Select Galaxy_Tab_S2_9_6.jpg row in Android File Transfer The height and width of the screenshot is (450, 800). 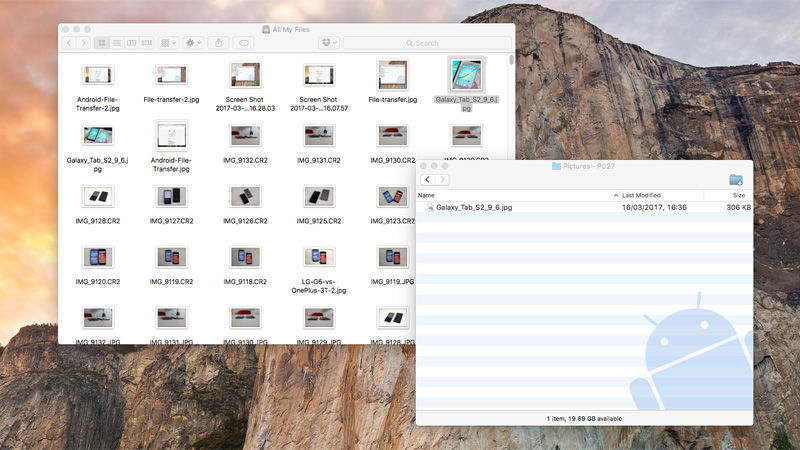(x=585, y=208)
